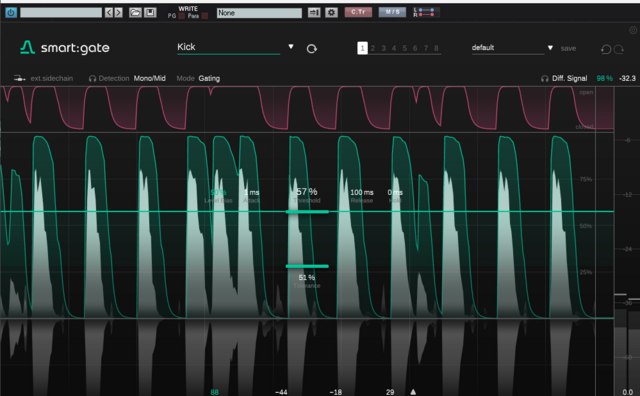Click the 51 % Tolerance value
Viewport: 640px width, 396px height.
coord(307,278)
